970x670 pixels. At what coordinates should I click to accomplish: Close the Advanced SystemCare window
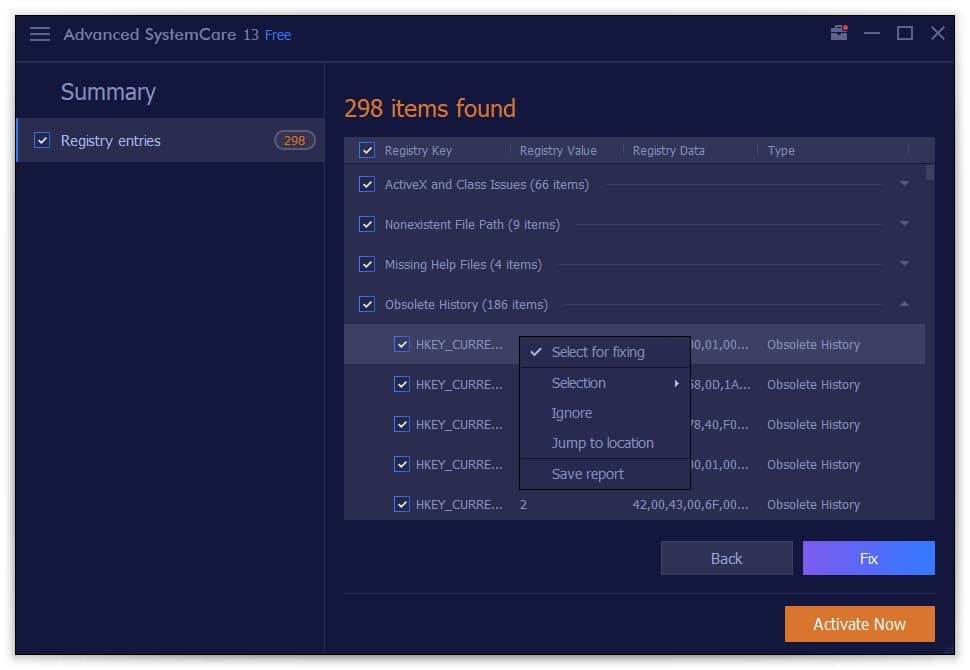pyautogui.click(x=938, y=33)
